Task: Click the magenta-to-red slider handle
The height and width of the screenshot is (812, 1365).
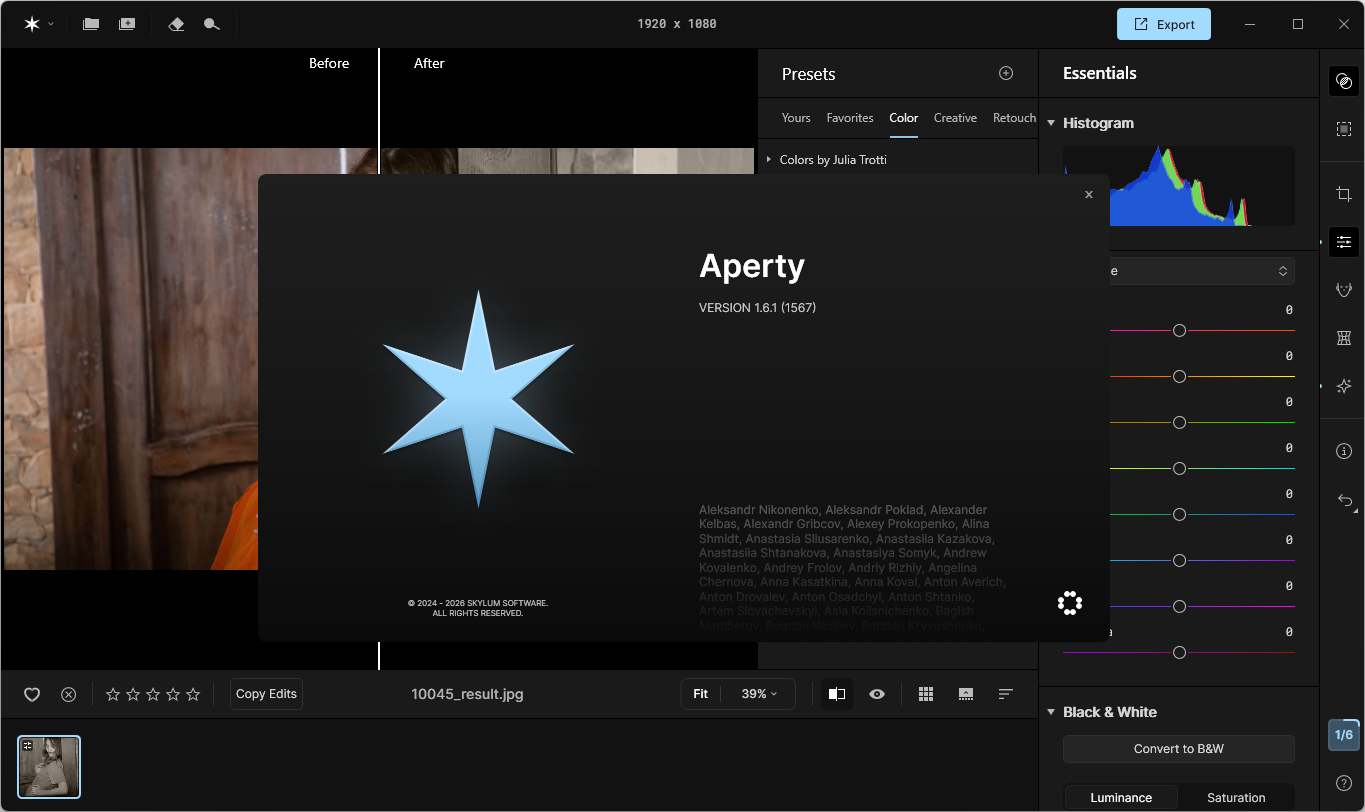Action: point(1179,330)
